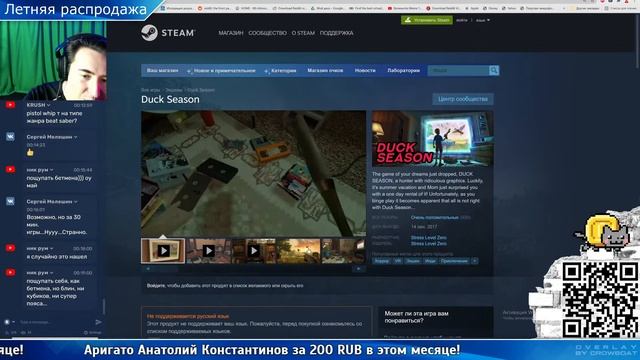Click the 'Центр сообщества' button
This screenshot has height=360, width=640.
click(x=463, y=99)
